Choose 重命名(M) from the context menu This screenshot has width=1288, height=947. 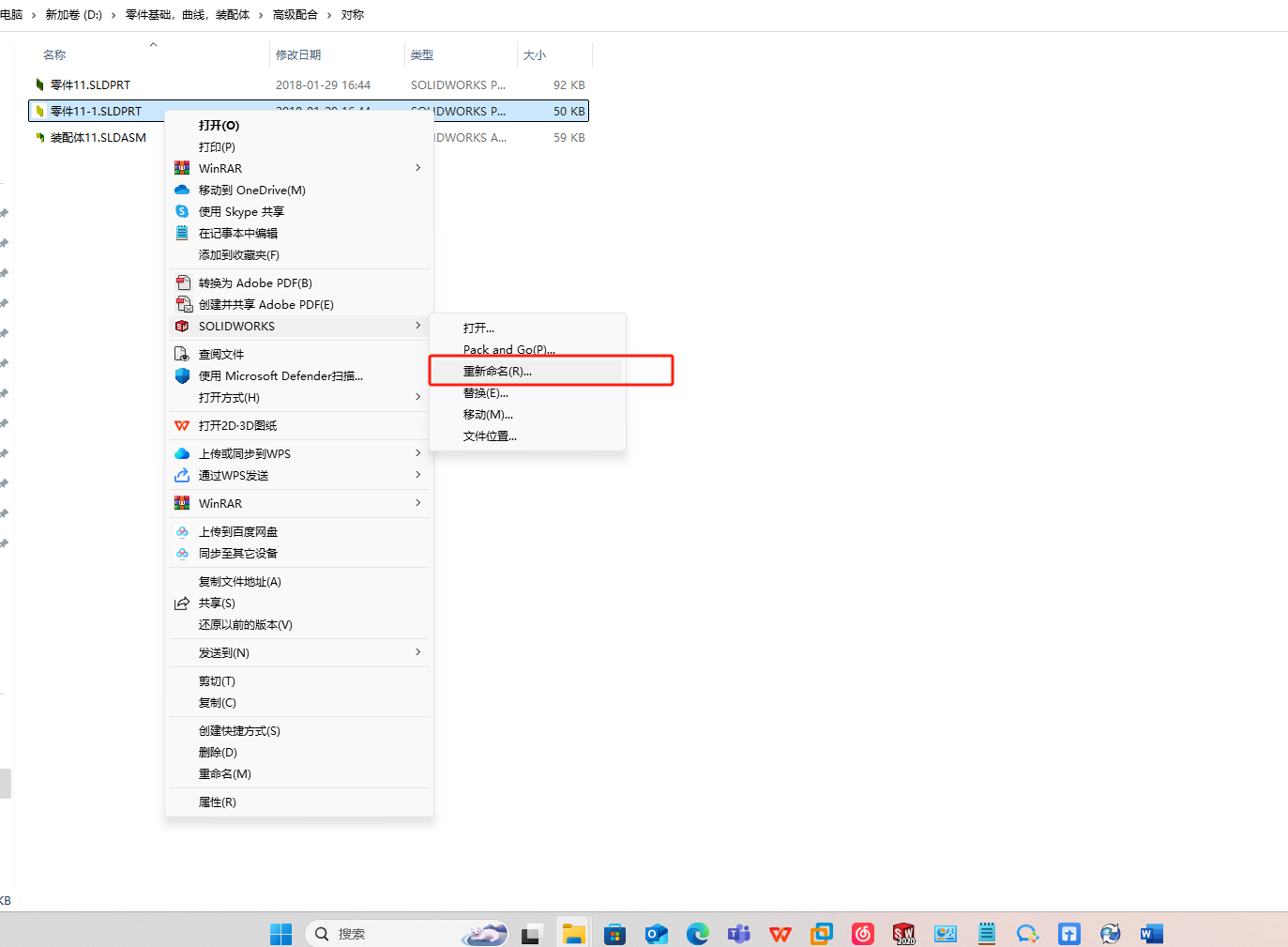tap(224, 773)
